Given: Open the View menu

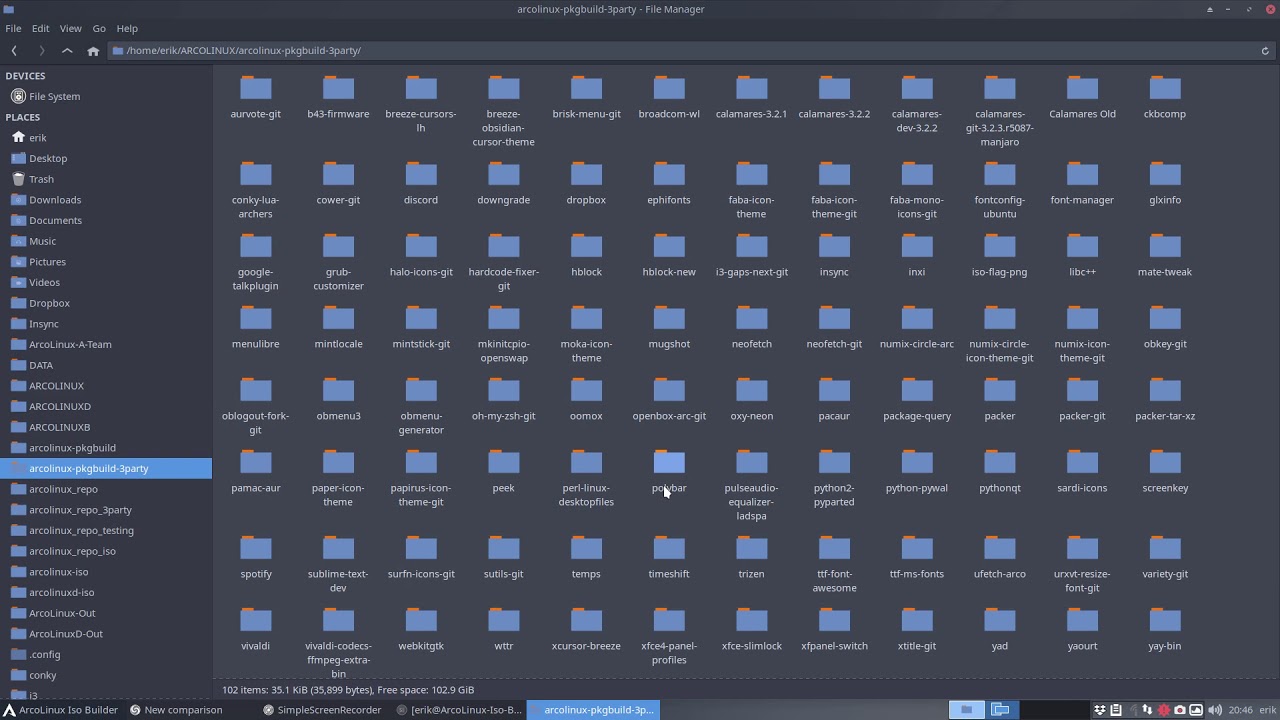Looking at the screenshot, I should pos(71,28).
